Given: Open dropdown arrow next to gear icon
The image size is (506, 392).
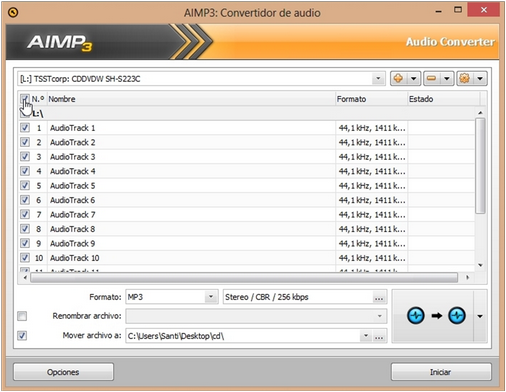Looking at the screenshot, I should point(480,79).
